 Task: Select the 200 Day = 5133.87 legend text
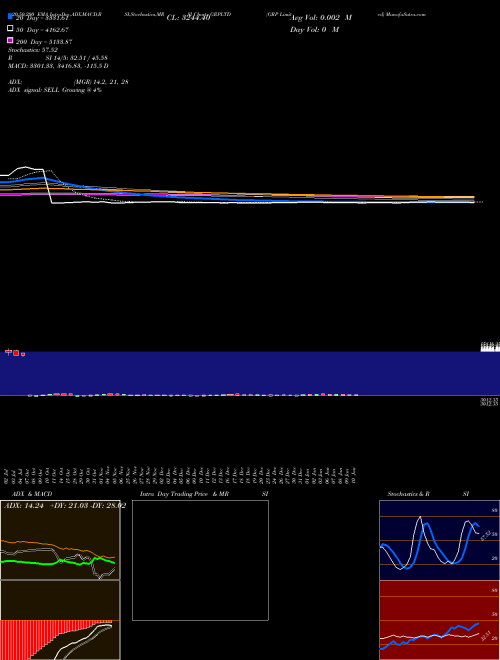click(44, 42)
